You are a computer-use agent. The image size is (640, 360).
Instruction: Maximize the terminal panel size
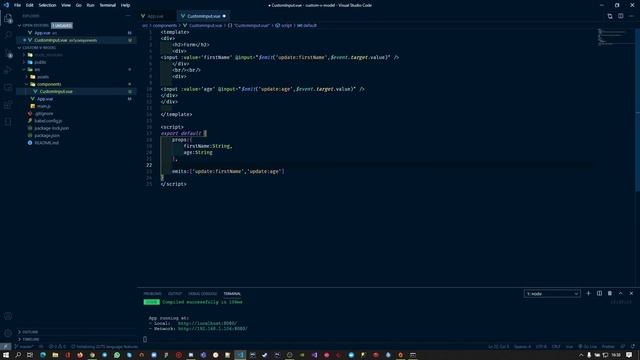pyautogui.click(x=620, y=293)
